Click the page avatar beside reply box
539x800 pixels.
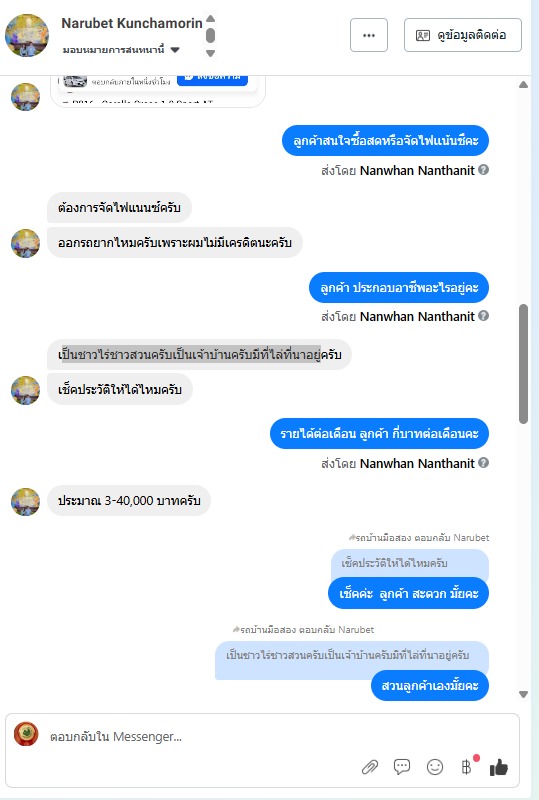26,734
